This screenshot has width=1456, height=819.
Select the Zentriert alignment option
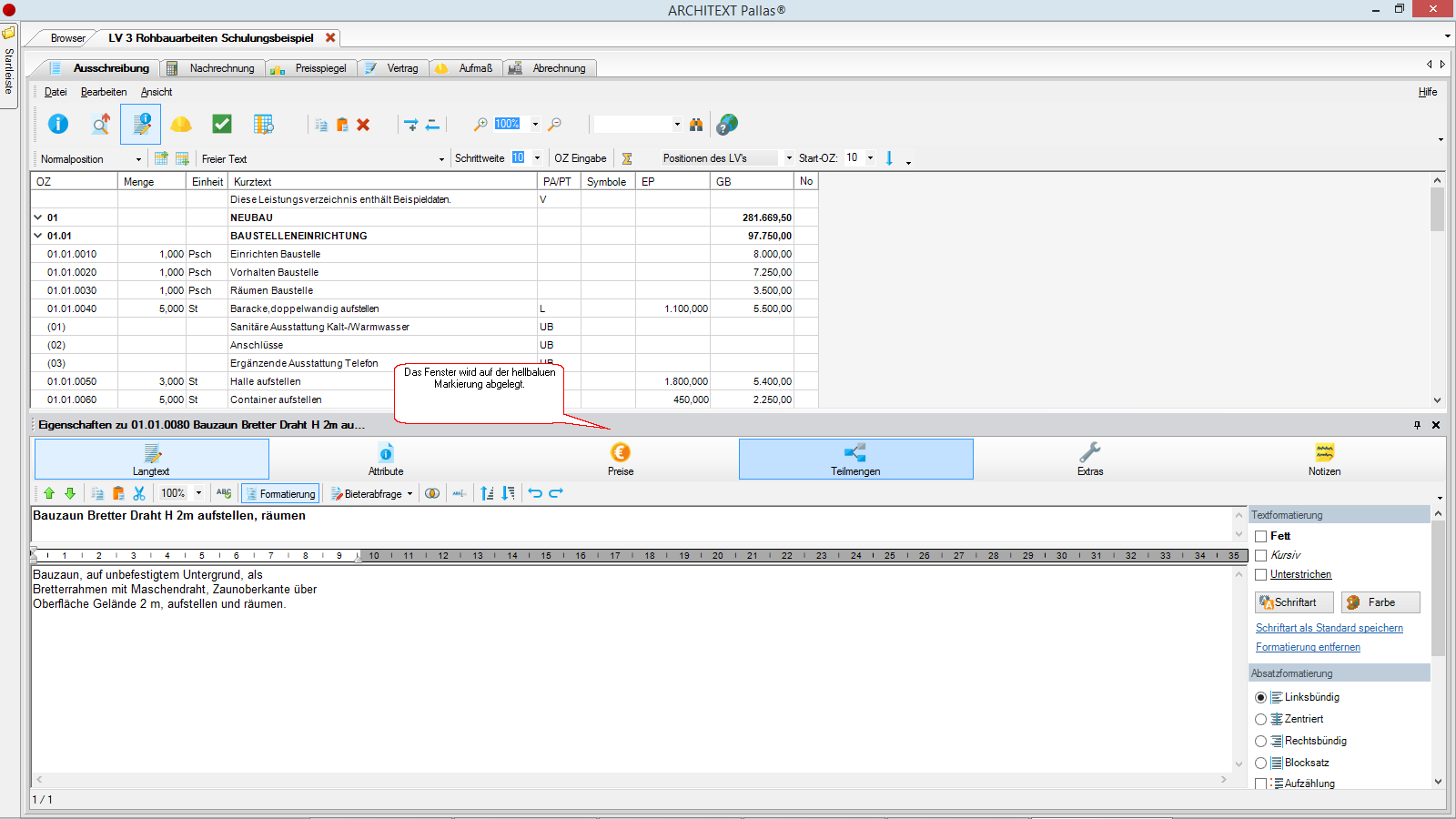1261,719
